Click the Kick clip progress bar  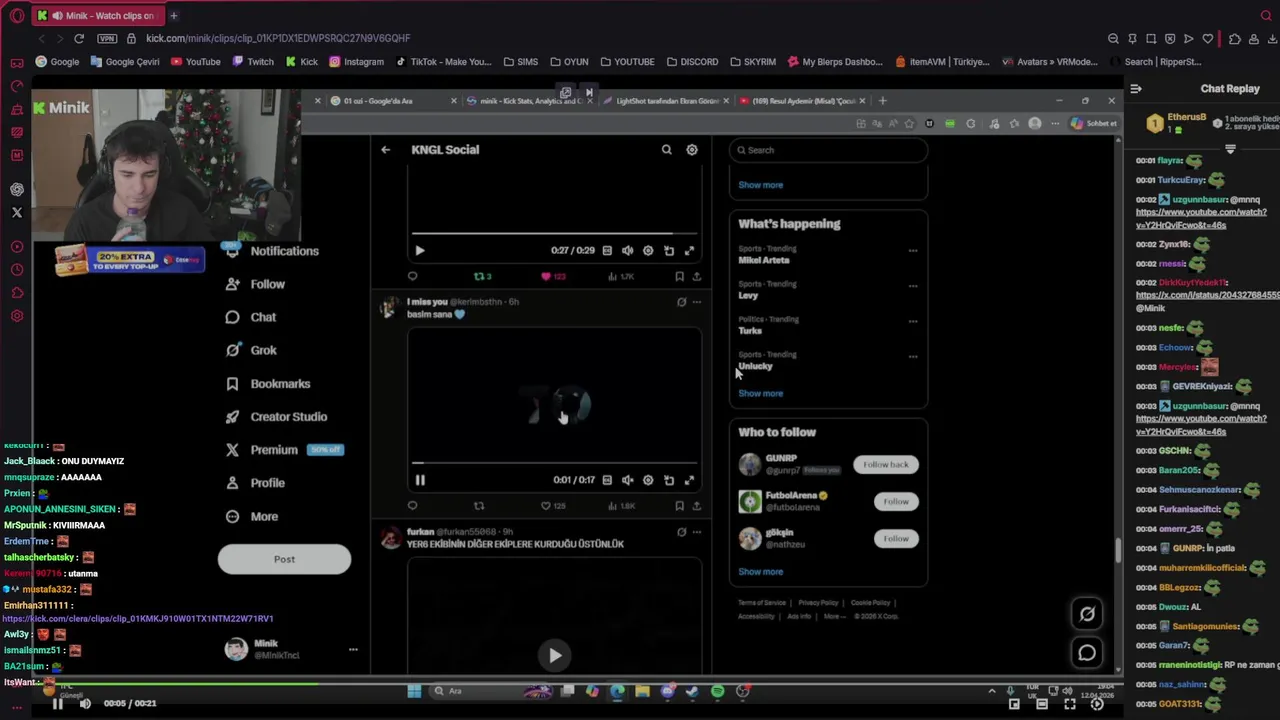(577, 684)
